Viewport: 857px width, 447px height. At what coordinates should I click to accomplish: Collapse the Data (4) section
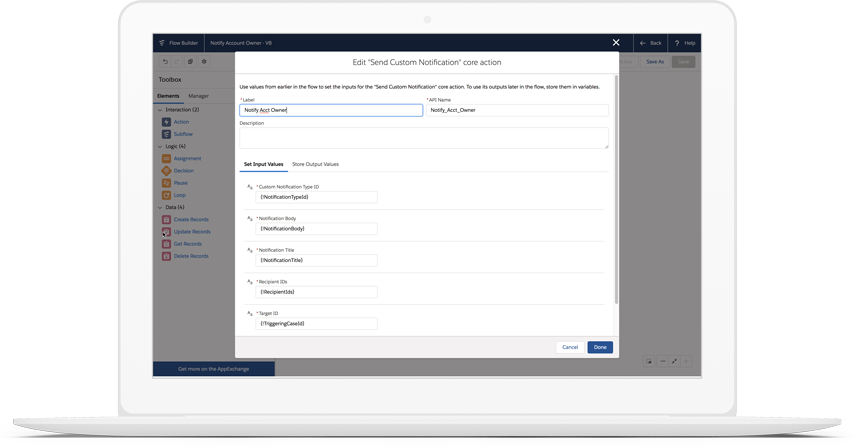click(160, 208)
